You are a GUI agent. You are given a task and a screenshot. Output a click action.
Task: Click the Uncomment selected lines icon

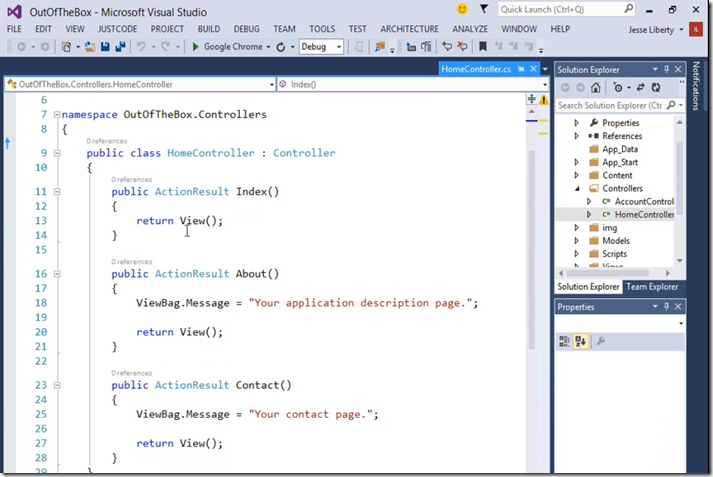[x=462, y=46]
